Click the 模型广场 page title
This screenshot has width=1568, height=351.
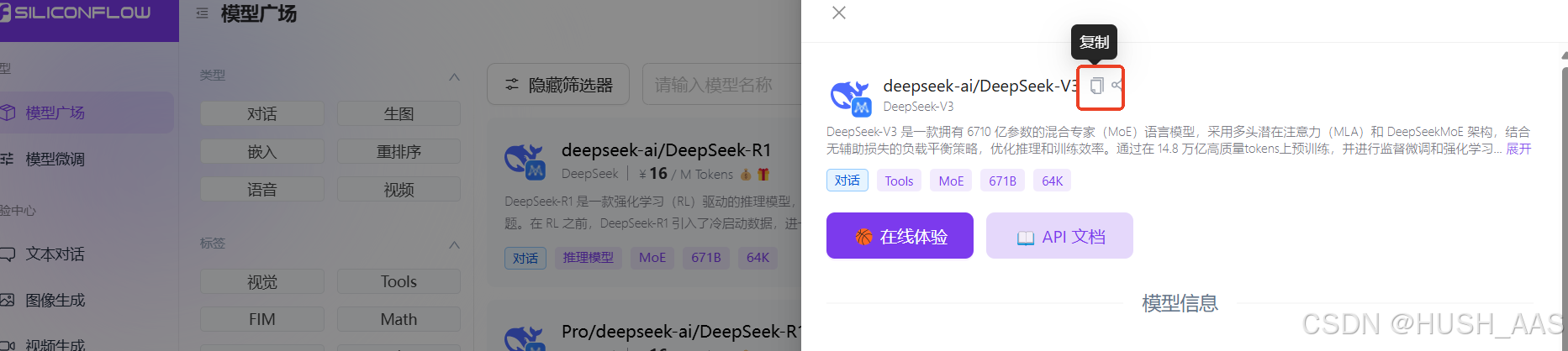[259, 13]
